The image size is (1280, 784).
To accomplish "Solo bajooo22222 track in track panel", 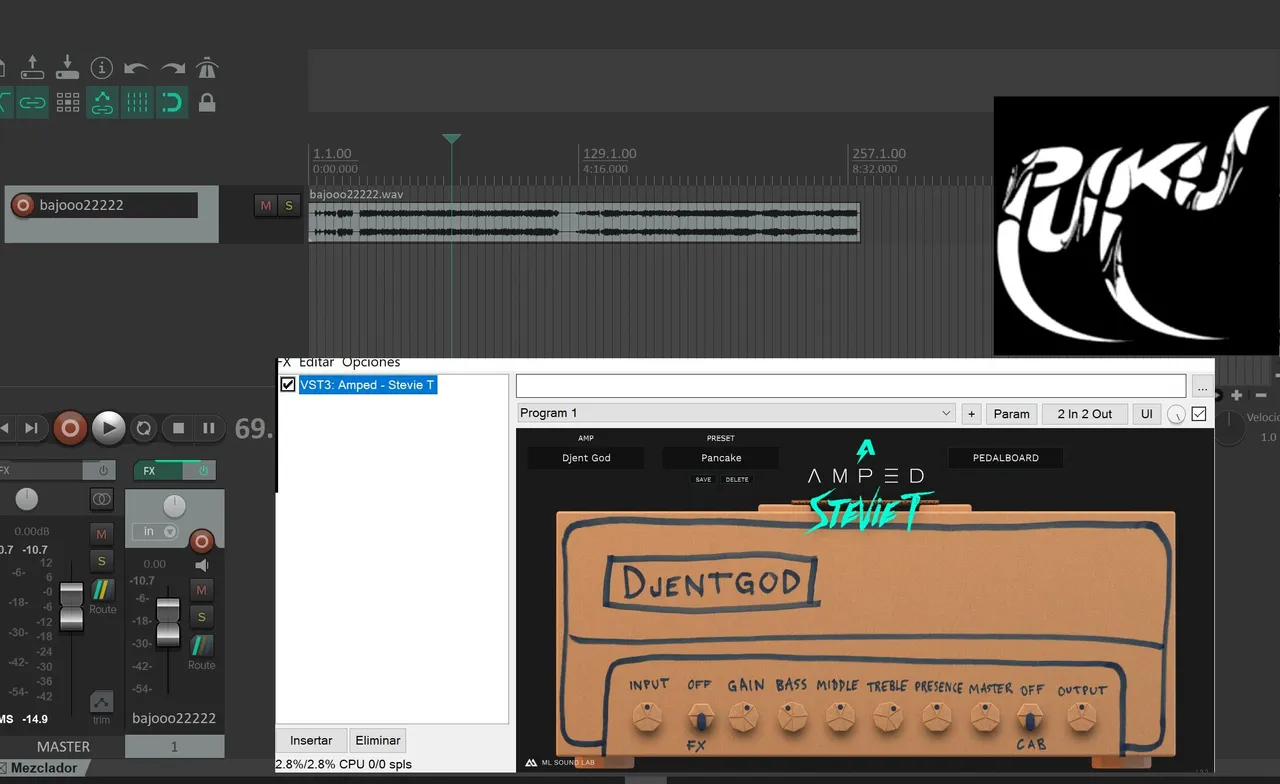I will click(289, 206).
